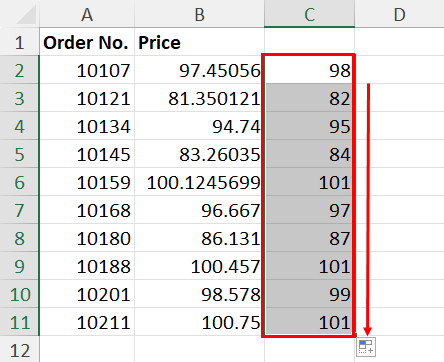Select cell containing 10201

tap(87, 294)
